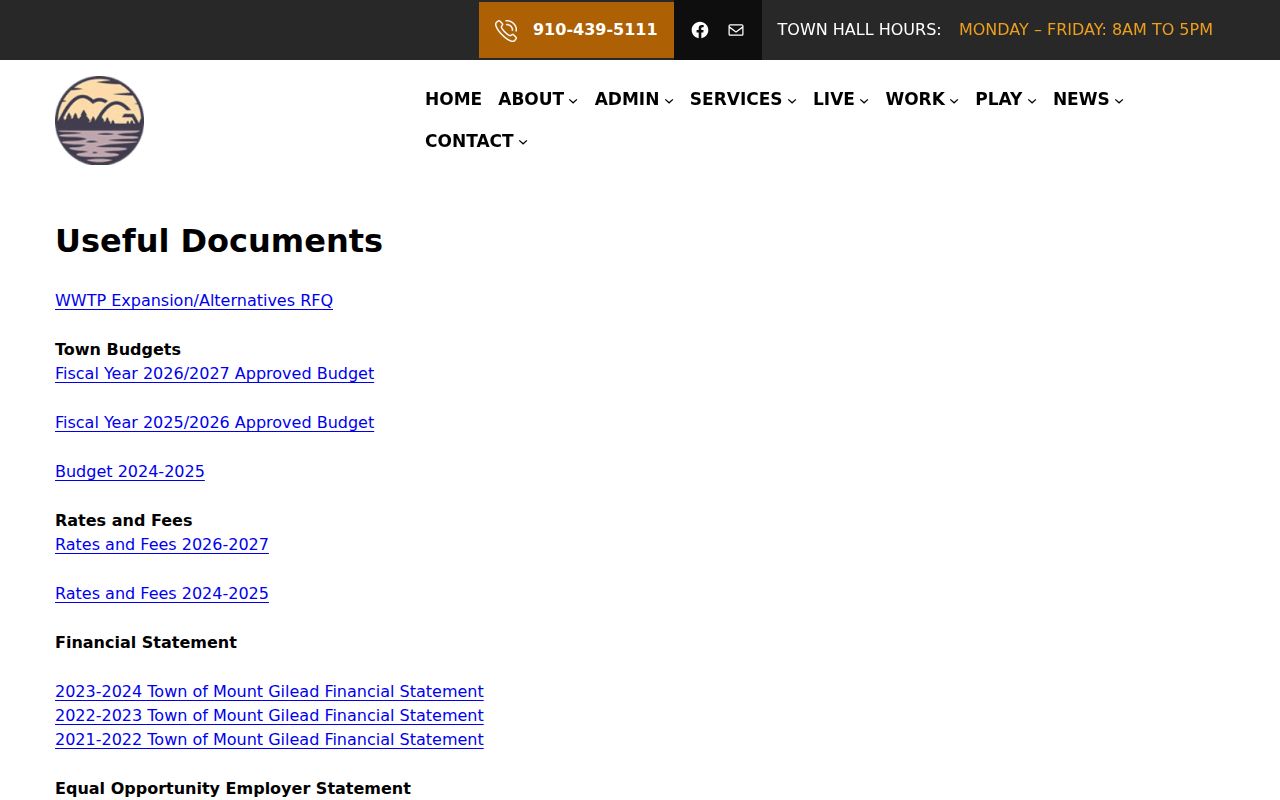Open the Contact menu item
The image size is (1280, 800).
point(469,141)
